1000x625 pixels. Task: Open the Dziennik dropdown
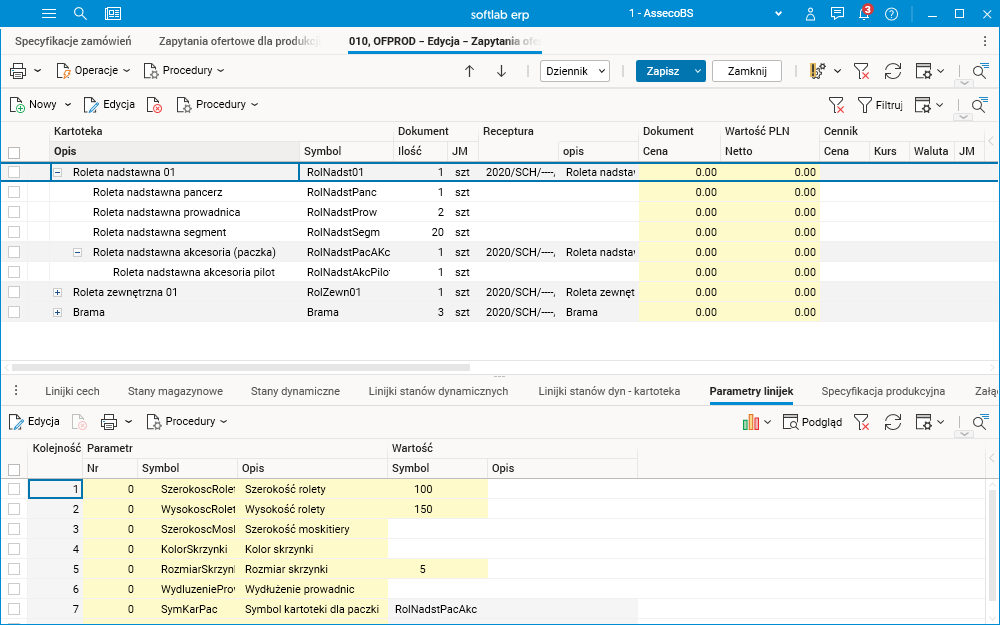[575, 71]
